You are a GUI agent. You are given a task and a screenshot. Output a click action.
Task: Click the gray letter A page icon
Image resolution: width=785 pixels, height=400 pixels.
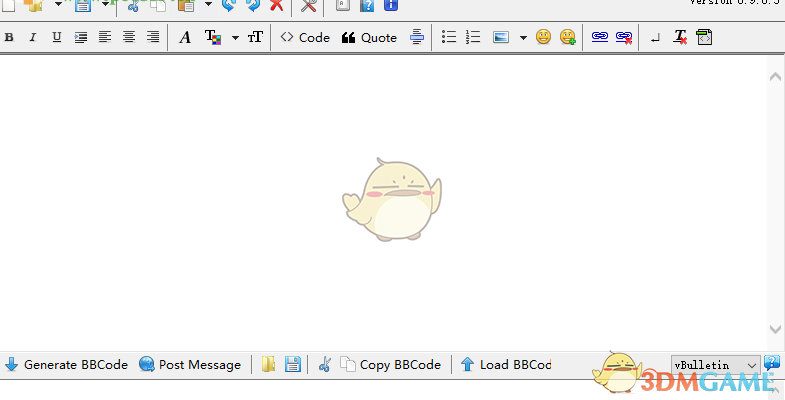[343, 6]
